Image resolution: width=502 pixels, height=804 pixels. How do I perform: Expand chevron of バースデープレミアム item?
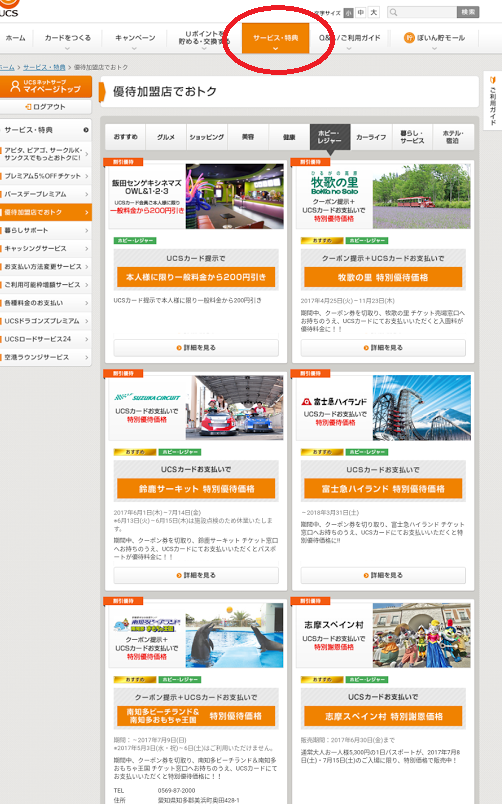point(87,194)
